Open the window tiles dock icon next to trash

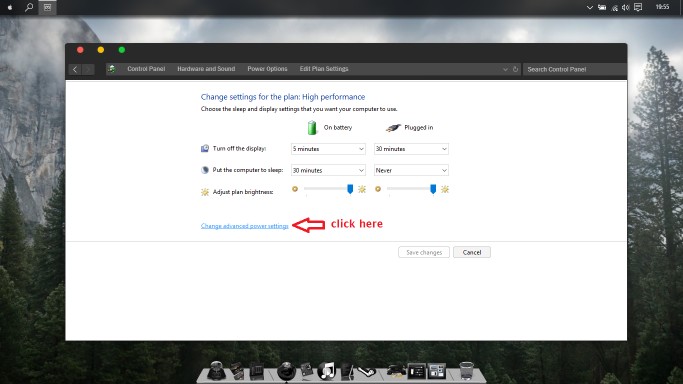click(436, 371)
